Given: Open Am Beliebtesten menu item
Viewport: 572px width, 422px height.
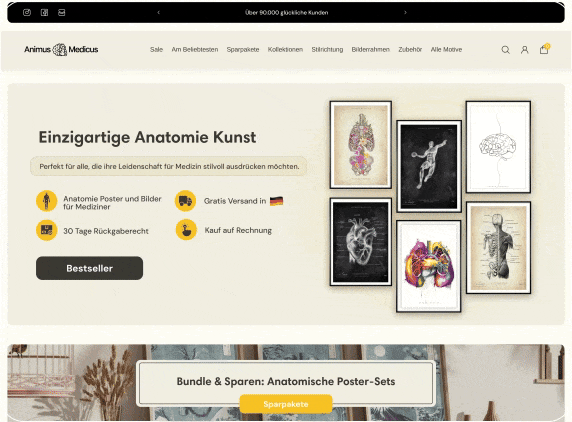Looking at the screenshot, I should [195, 49].
